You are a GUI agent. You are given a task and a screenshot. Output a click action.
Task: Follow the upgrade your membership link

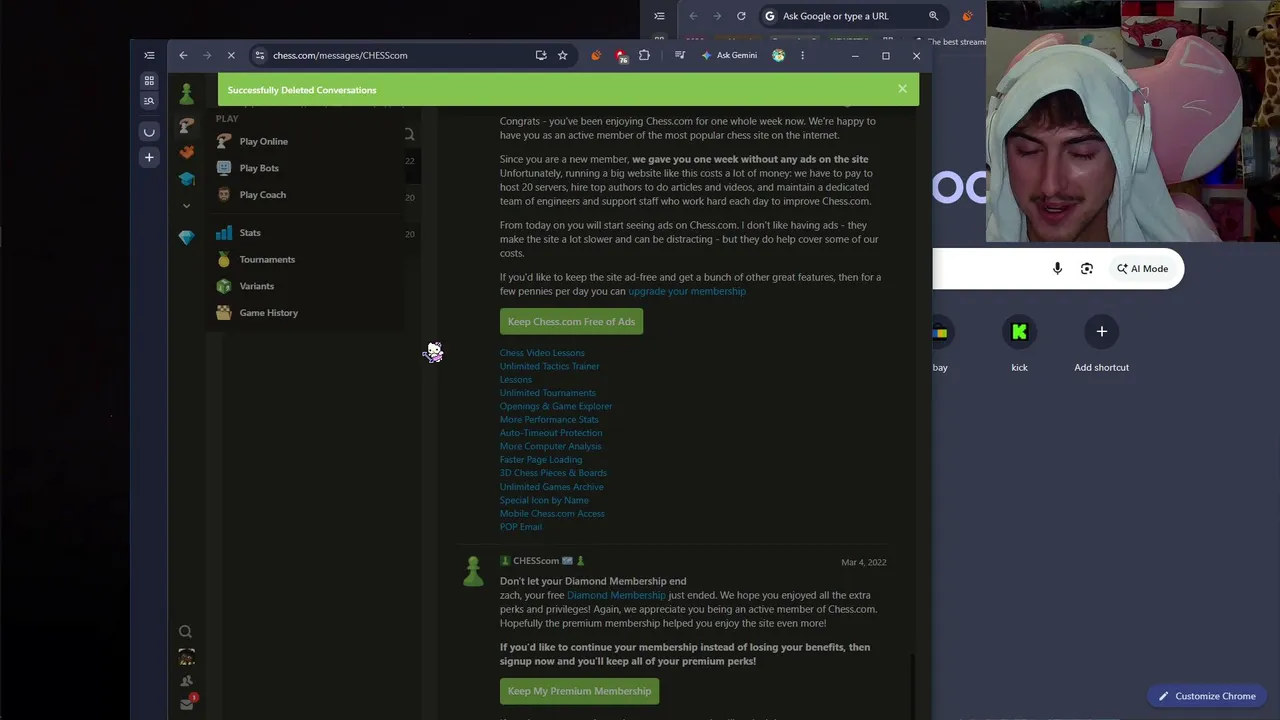click(687, 291)
